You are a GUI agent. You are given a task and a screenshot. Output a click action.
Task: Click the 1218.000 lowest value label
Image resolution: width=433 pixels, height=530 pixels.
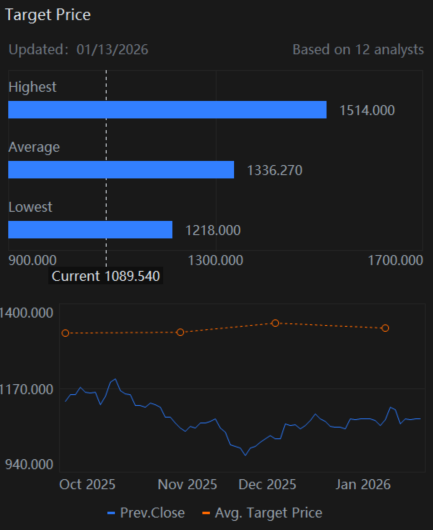pyautogui.click(x=213, y=230)
